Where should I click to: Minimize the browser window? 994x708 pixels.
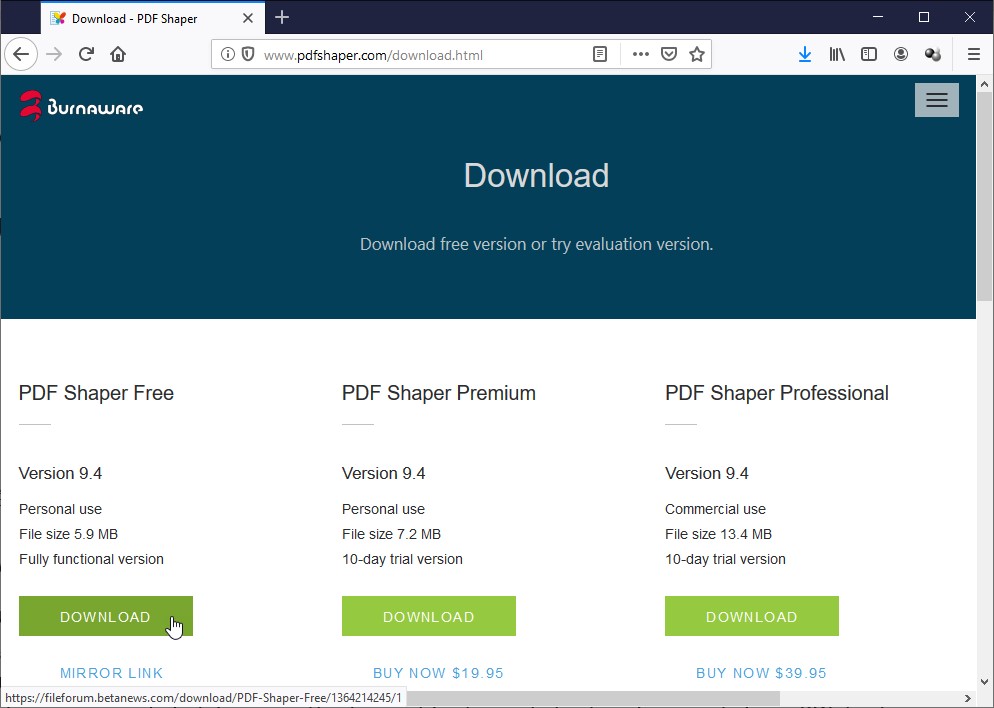tap(878, 17)
